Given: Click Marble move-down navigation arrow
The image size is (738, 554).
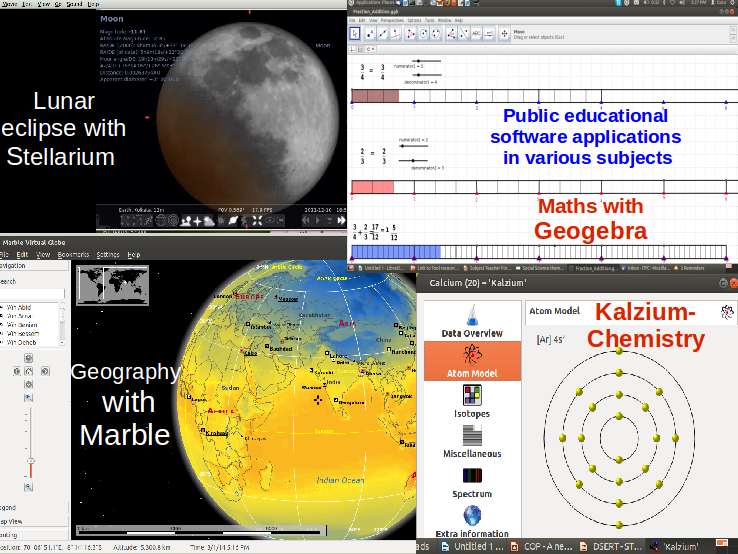Looking at the screenshot, I should point(28,385).
